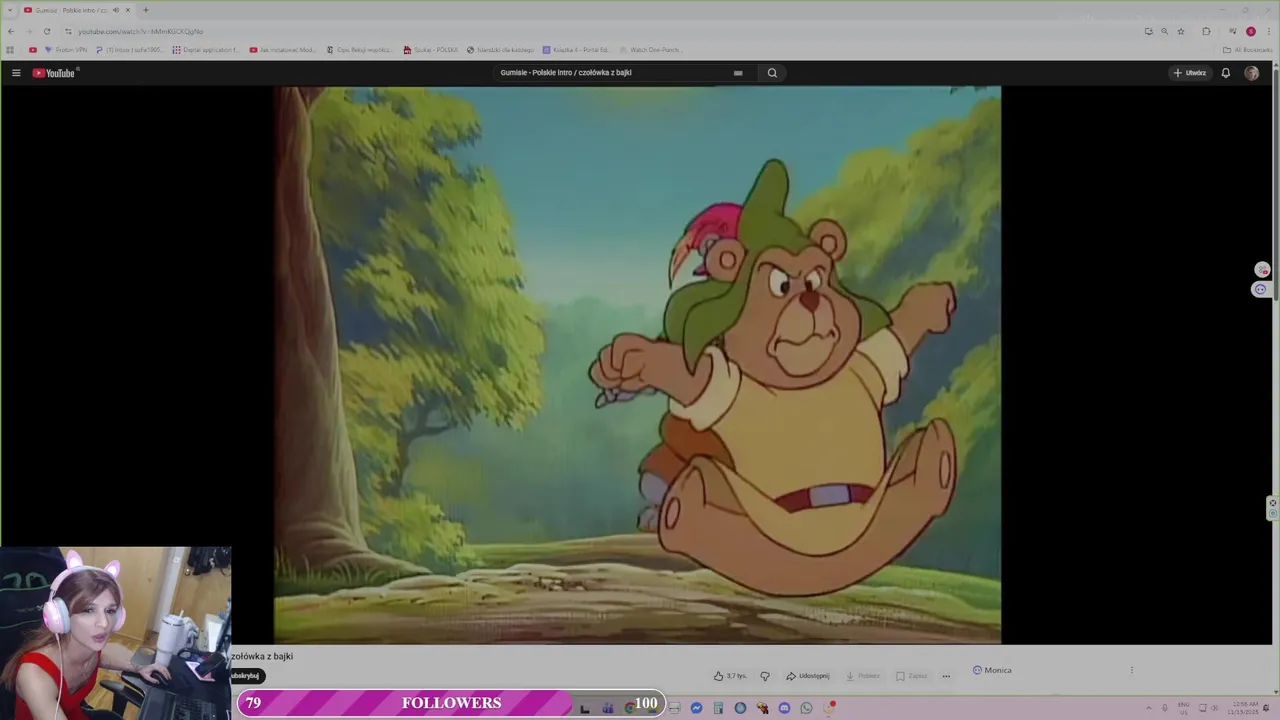Open the Calculator taskbar icon
1280x720 pixels.
[718, 708]
